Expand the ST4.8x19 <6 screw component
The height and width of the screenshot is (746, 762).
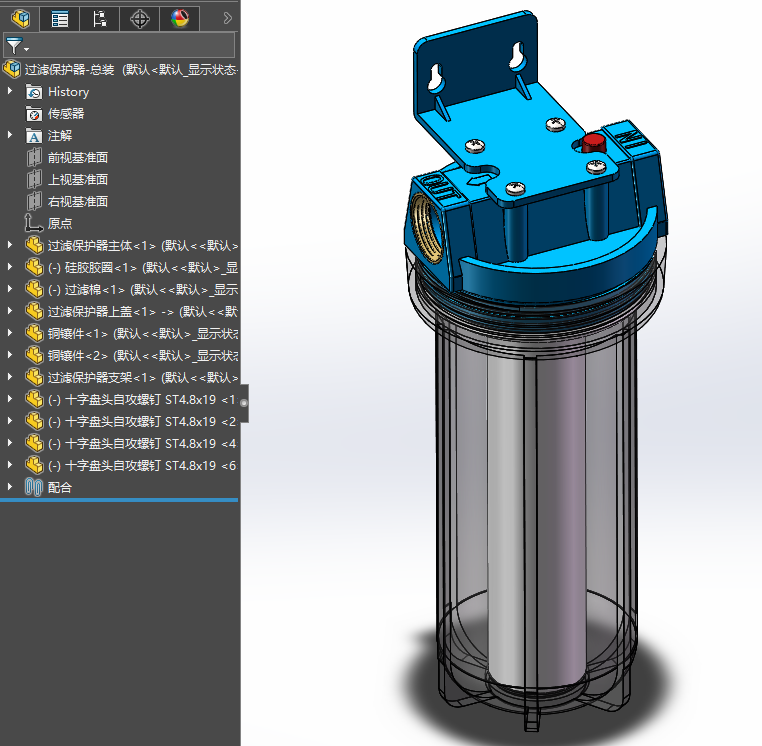point(10,465)
